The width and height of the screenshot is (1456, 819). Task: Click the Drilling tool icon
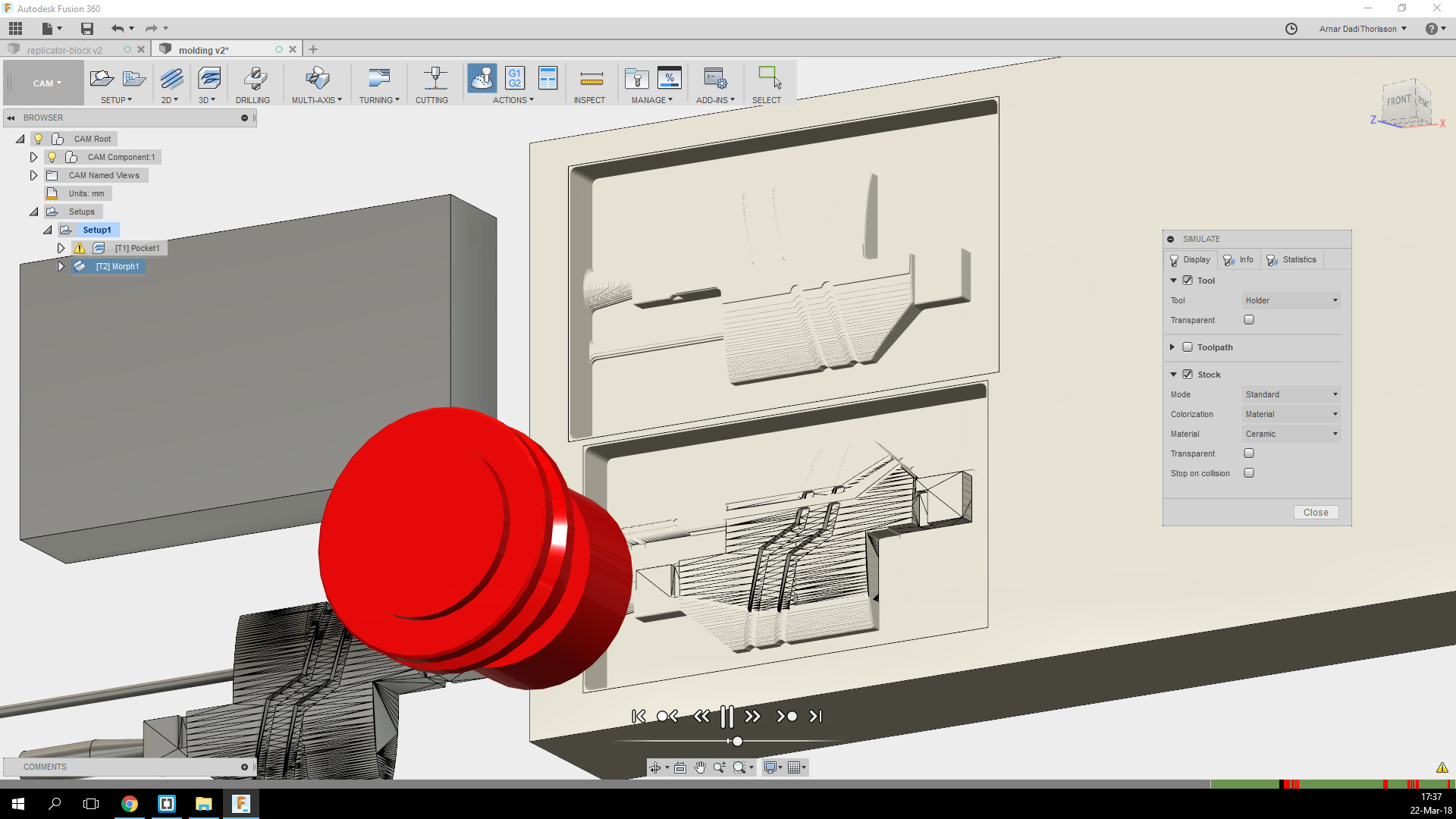tap(255, 78)
